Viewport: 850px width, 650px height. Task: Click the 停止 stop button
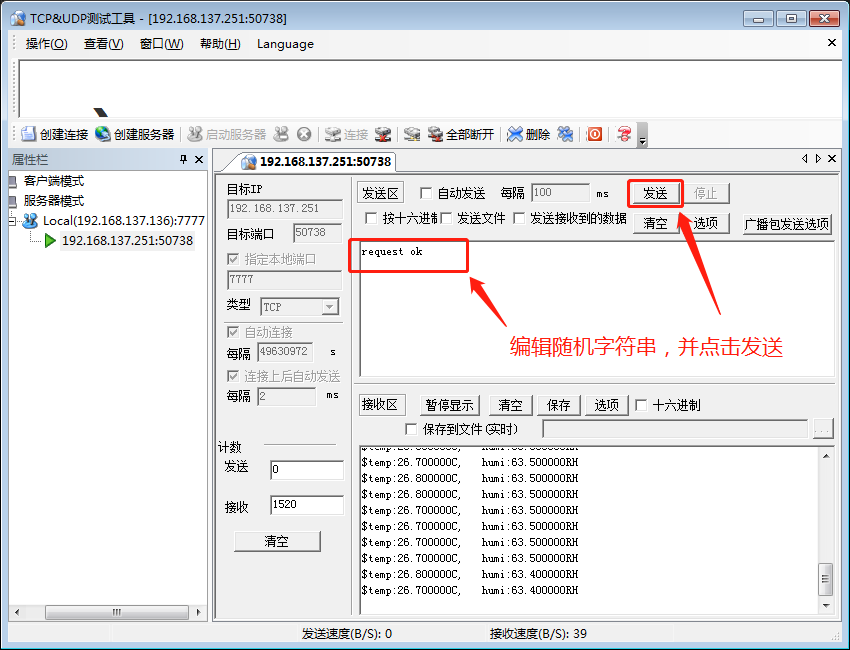705,194
